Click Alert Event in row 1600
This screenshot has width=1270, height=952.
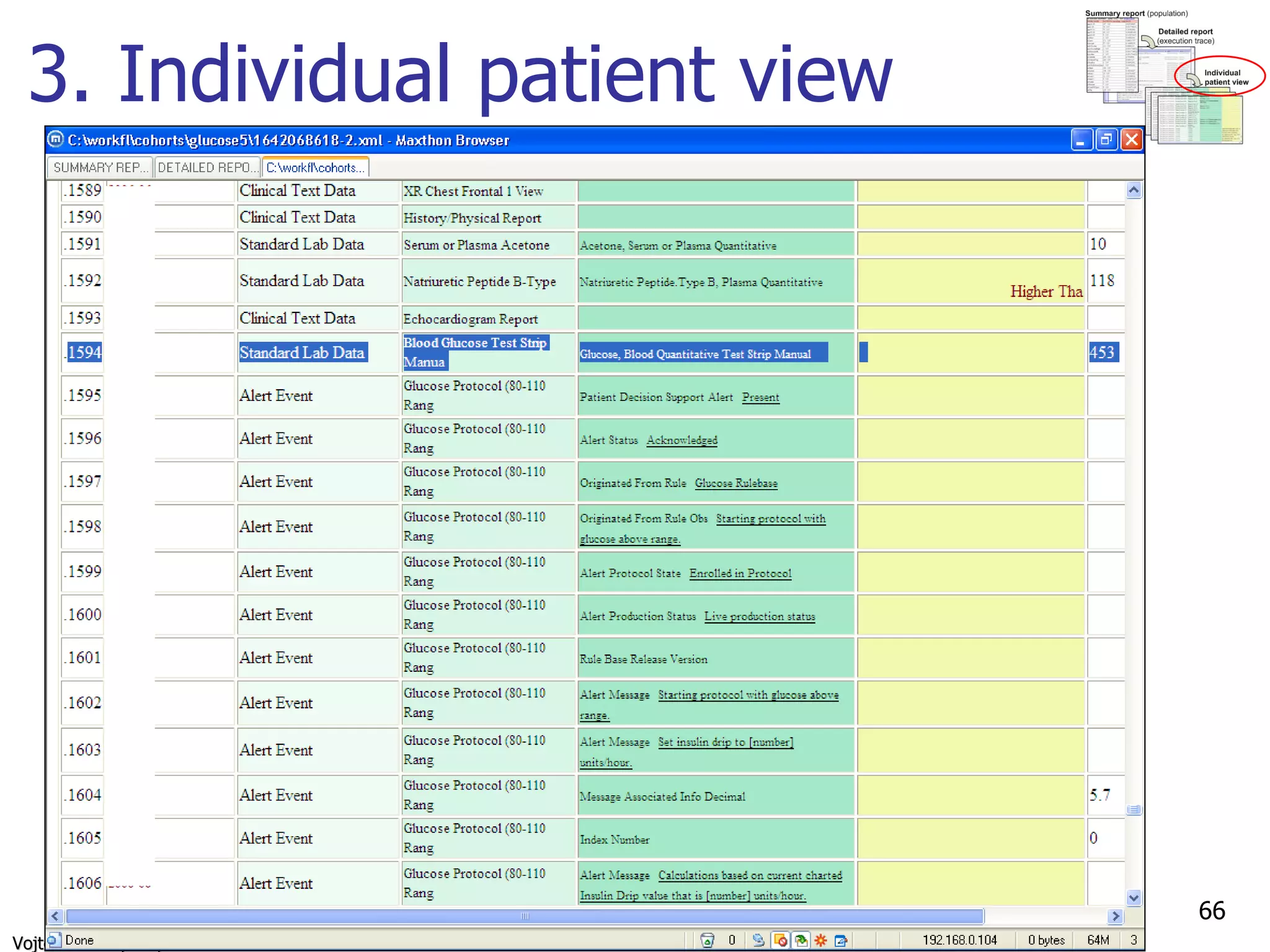[x=276, y=615]
